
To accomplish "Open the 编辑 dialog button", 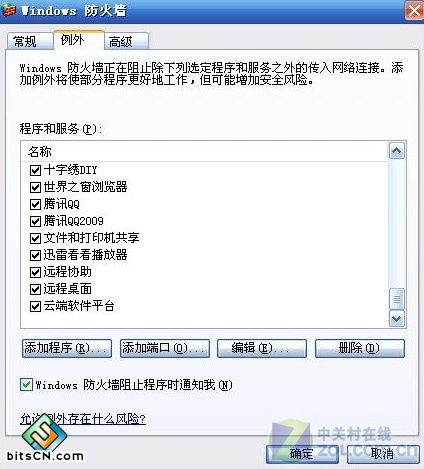I will point(262,348).
